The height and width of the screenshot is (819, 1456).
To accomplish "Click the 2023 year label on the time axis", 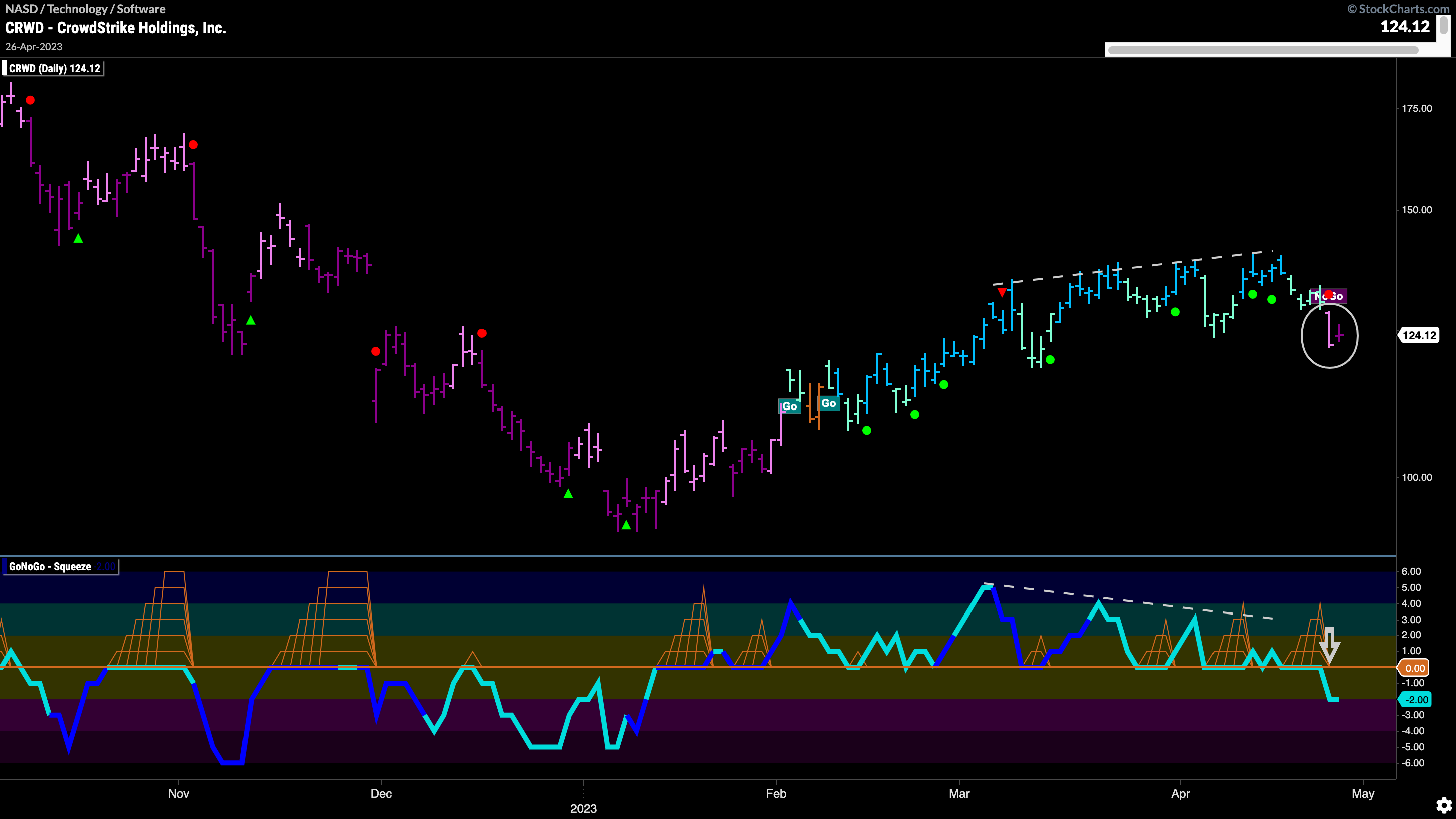I will tap(583, 809).
